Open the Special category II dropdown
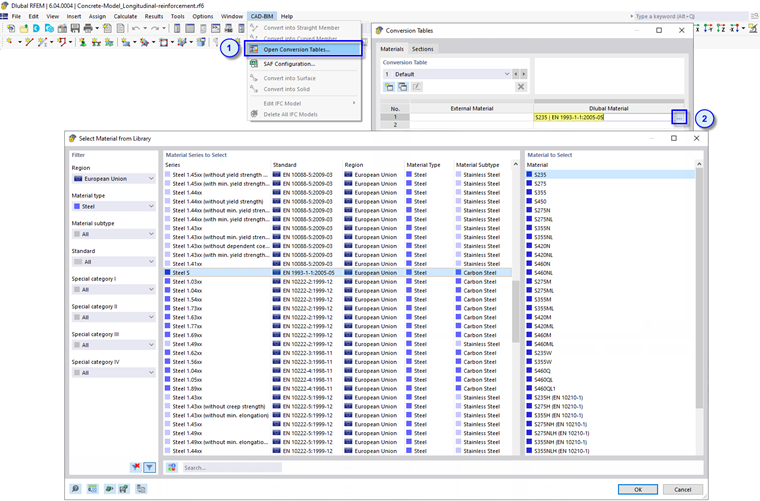The image size is (760, 501). tap(113, 317)
